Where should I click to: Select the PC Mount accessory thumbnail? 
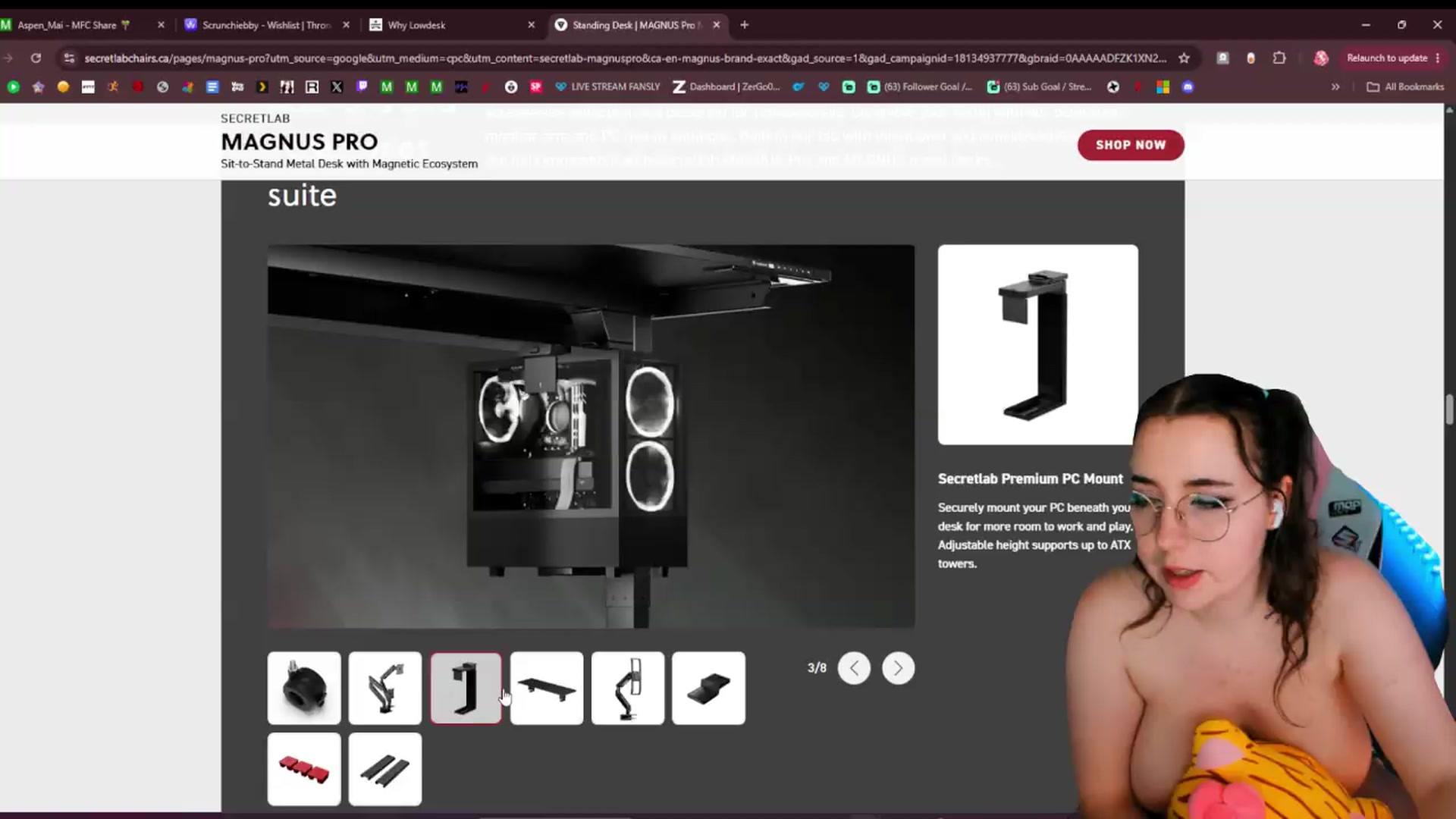pos(466,688)
